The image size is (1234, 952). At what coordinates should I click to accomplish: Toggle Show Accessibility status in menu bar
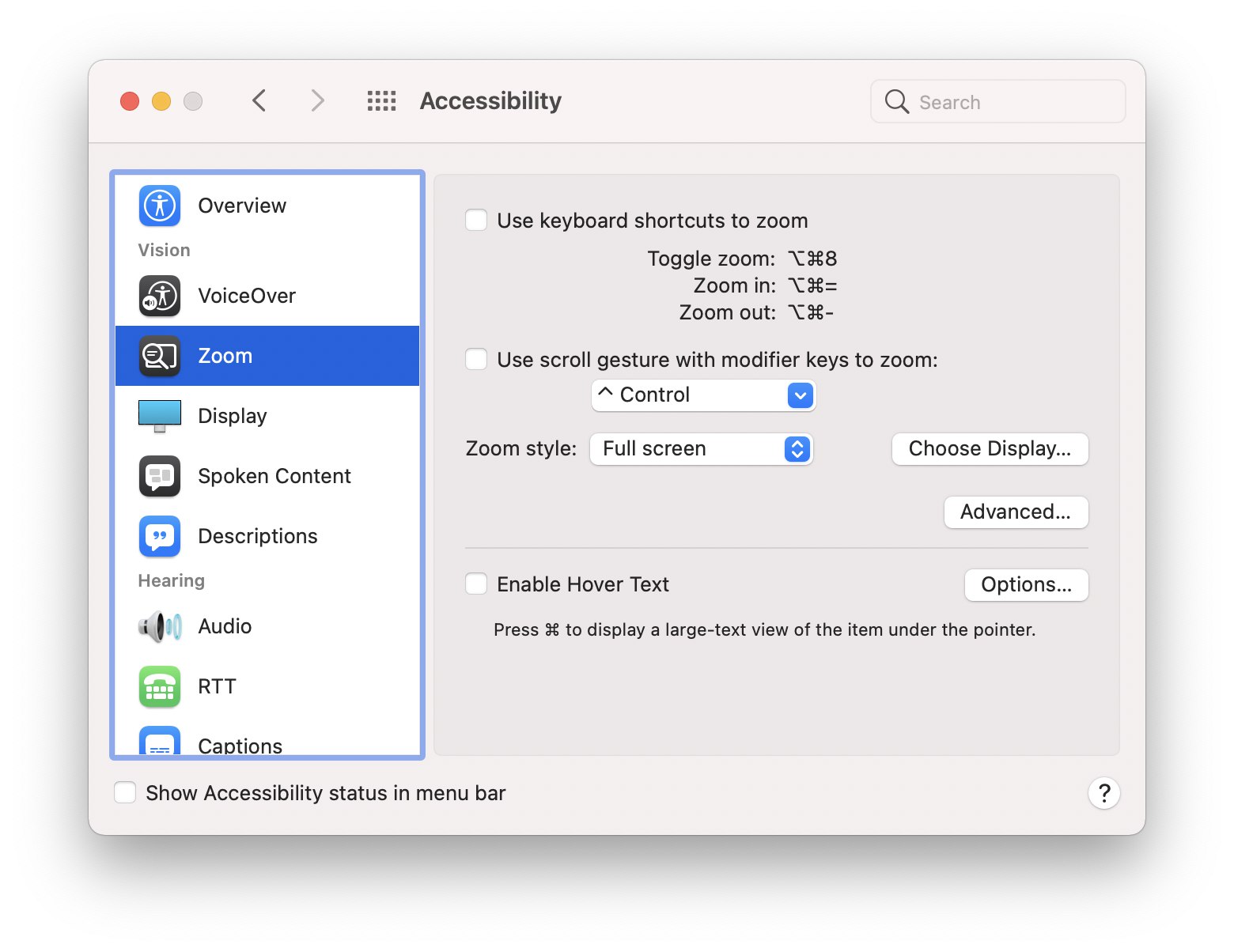tap(125, 792)
